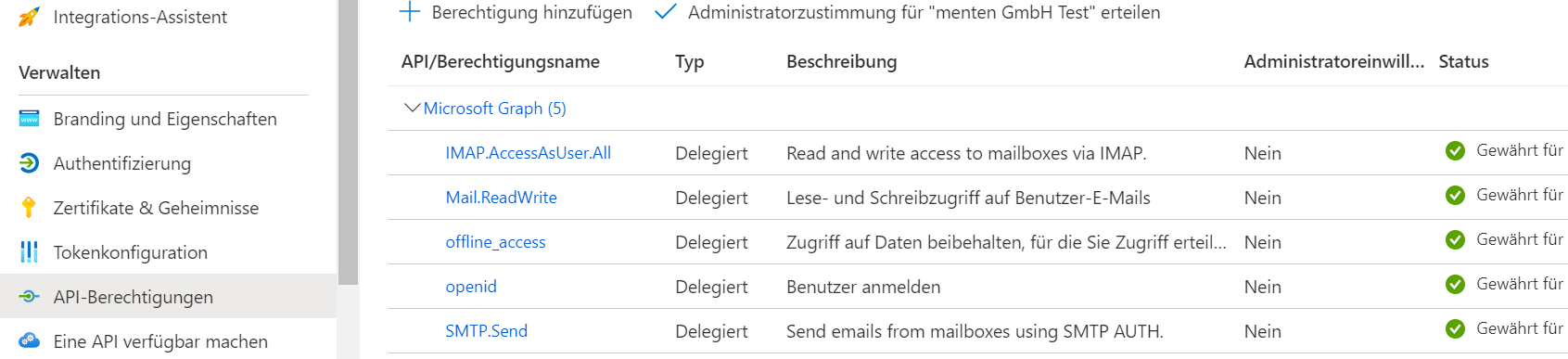Open the openid permission link
The width and height of the screenshot is (1568, 359).
(471, 287)
